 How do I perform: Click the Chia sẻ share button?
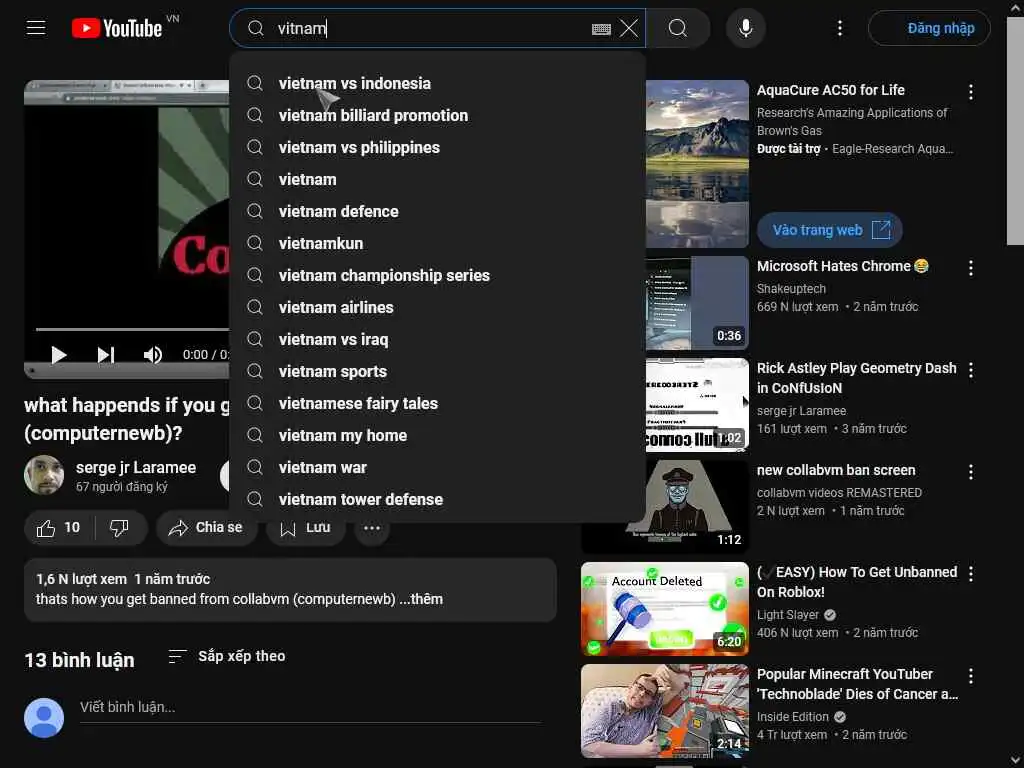(205, 528)
